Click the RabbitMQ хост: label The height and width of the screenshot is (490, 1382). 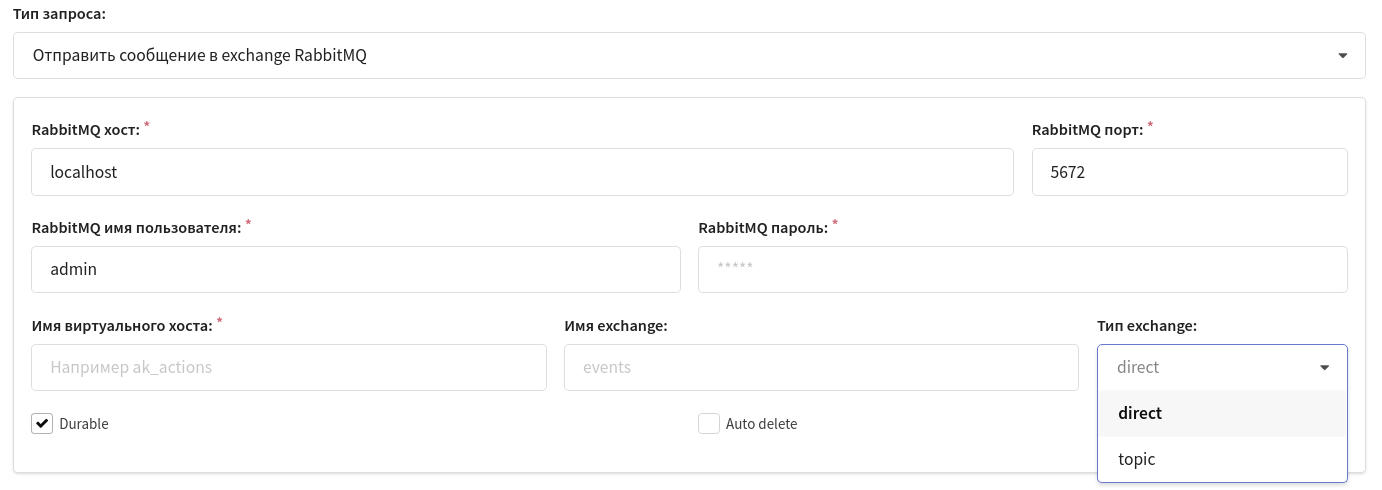86,130
